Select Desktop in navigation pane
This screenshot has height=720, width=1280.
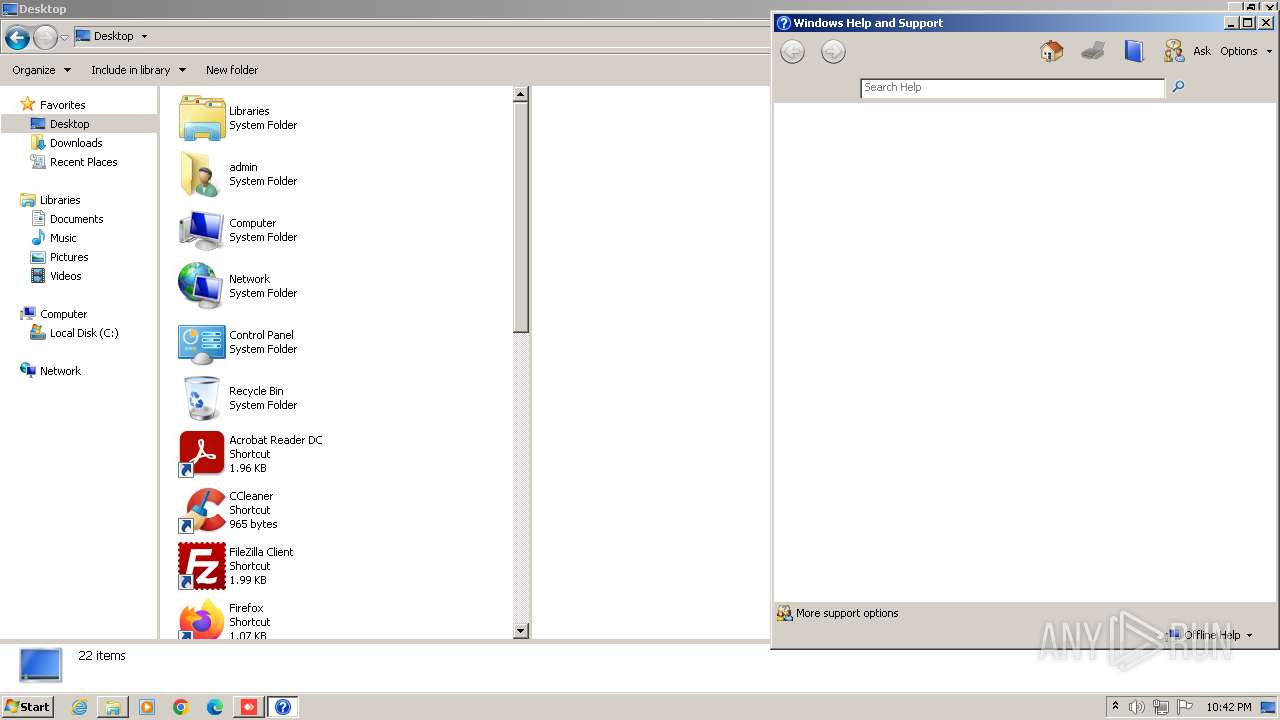[x=69, y=124]
